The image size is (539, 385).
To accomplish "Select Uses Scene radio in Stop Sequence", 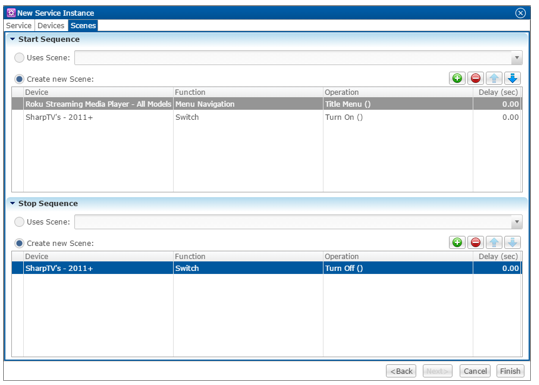I will click(x=19, y=222).
